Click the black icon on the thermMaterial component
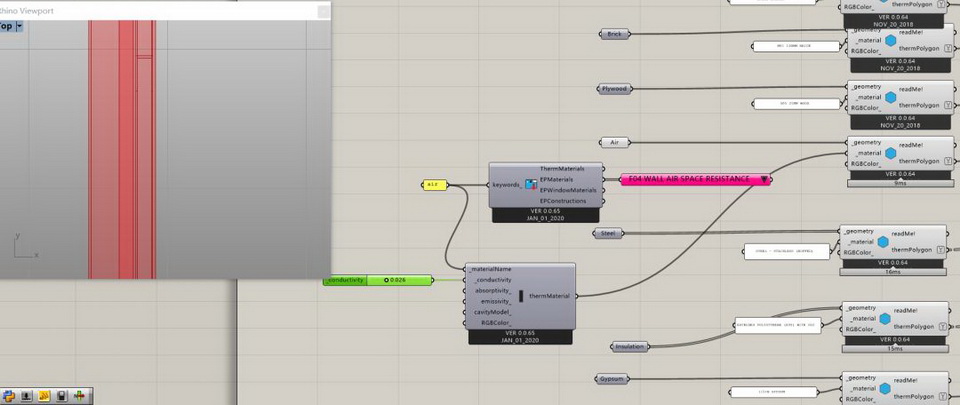 (521, 296)
